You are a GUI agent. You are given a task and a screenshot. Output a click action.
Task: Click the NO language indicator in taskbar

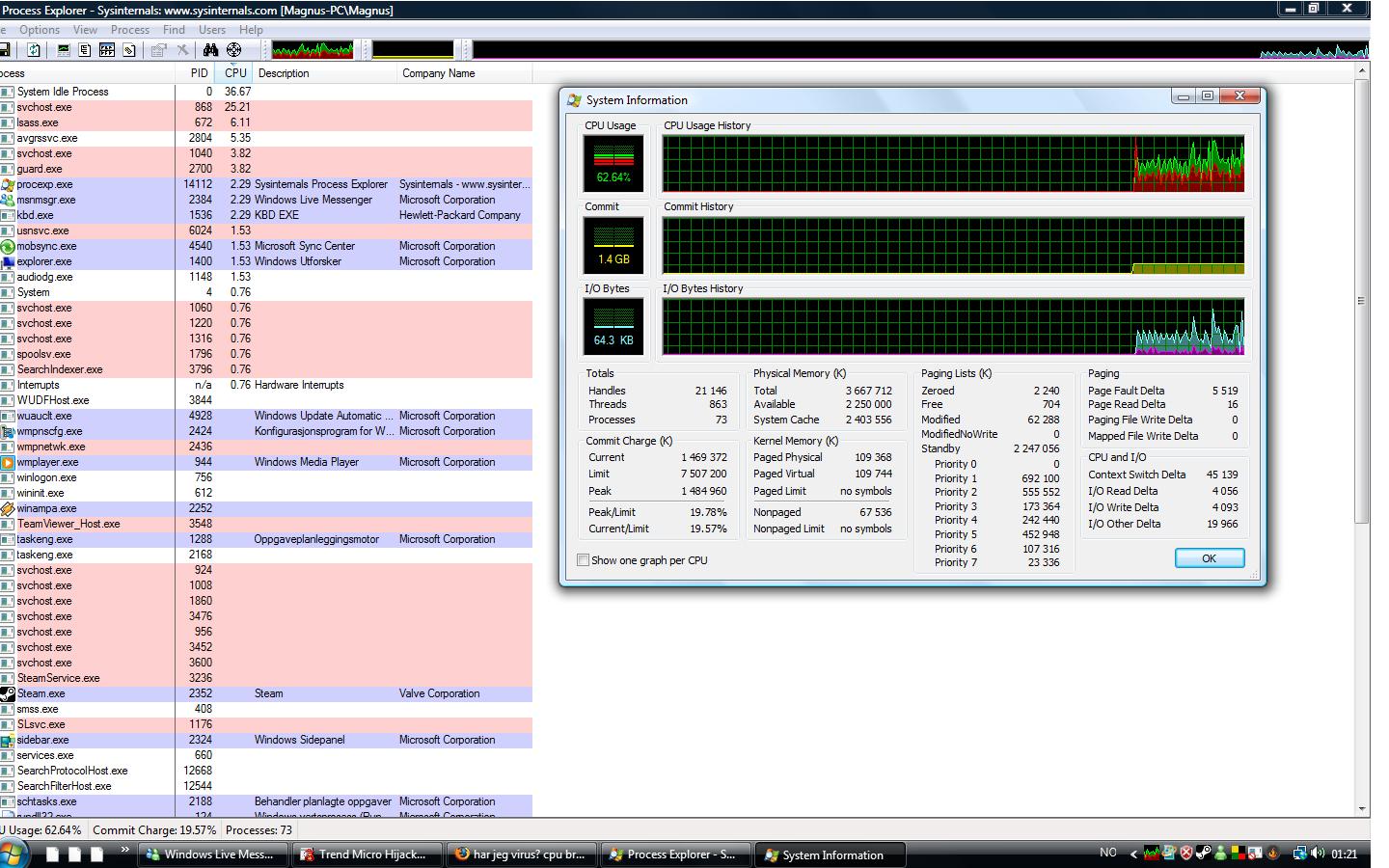[1108, 853]
